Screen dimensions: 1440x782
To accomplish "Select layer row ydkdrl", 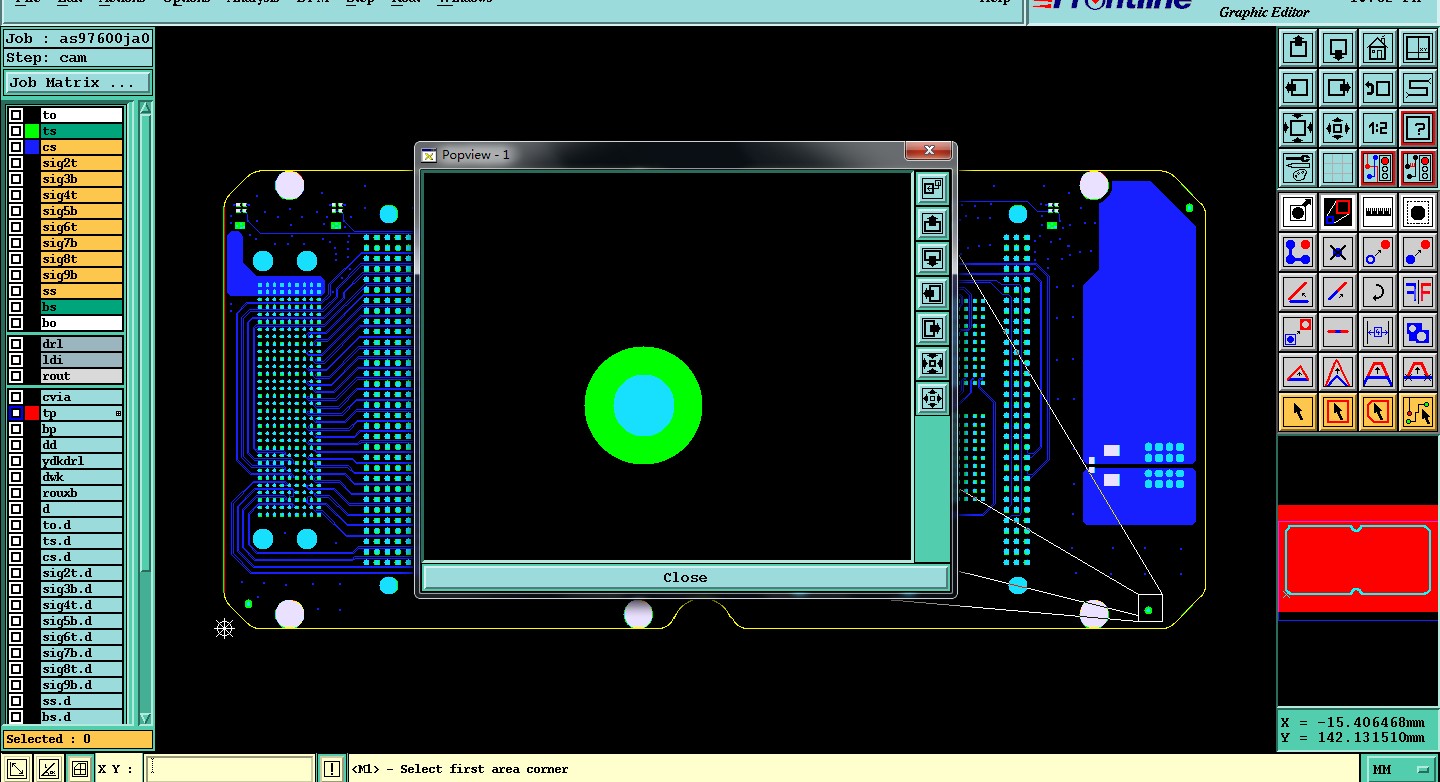I will (81, 461).
